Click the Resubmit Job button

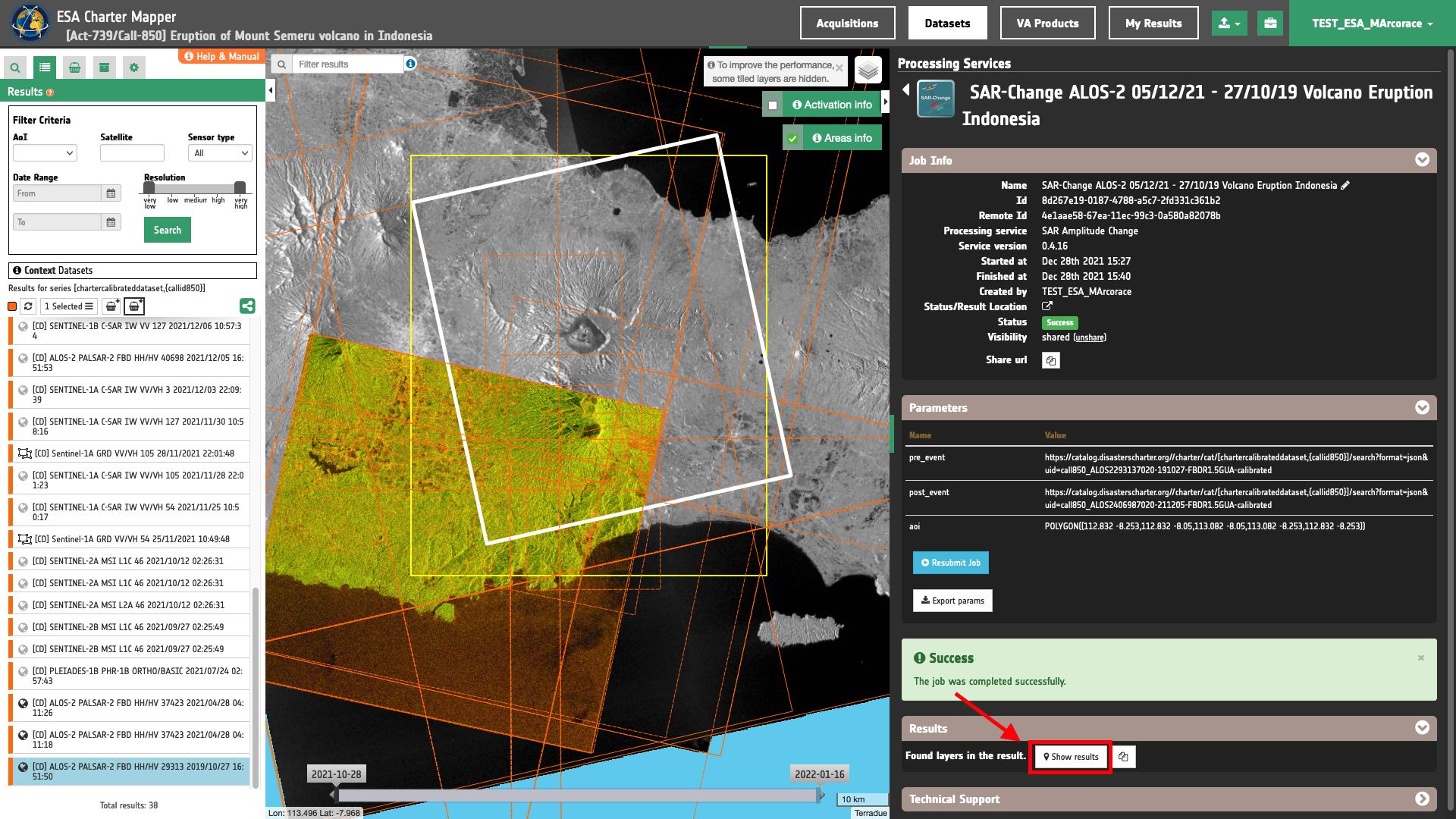(x=951, y=563)
